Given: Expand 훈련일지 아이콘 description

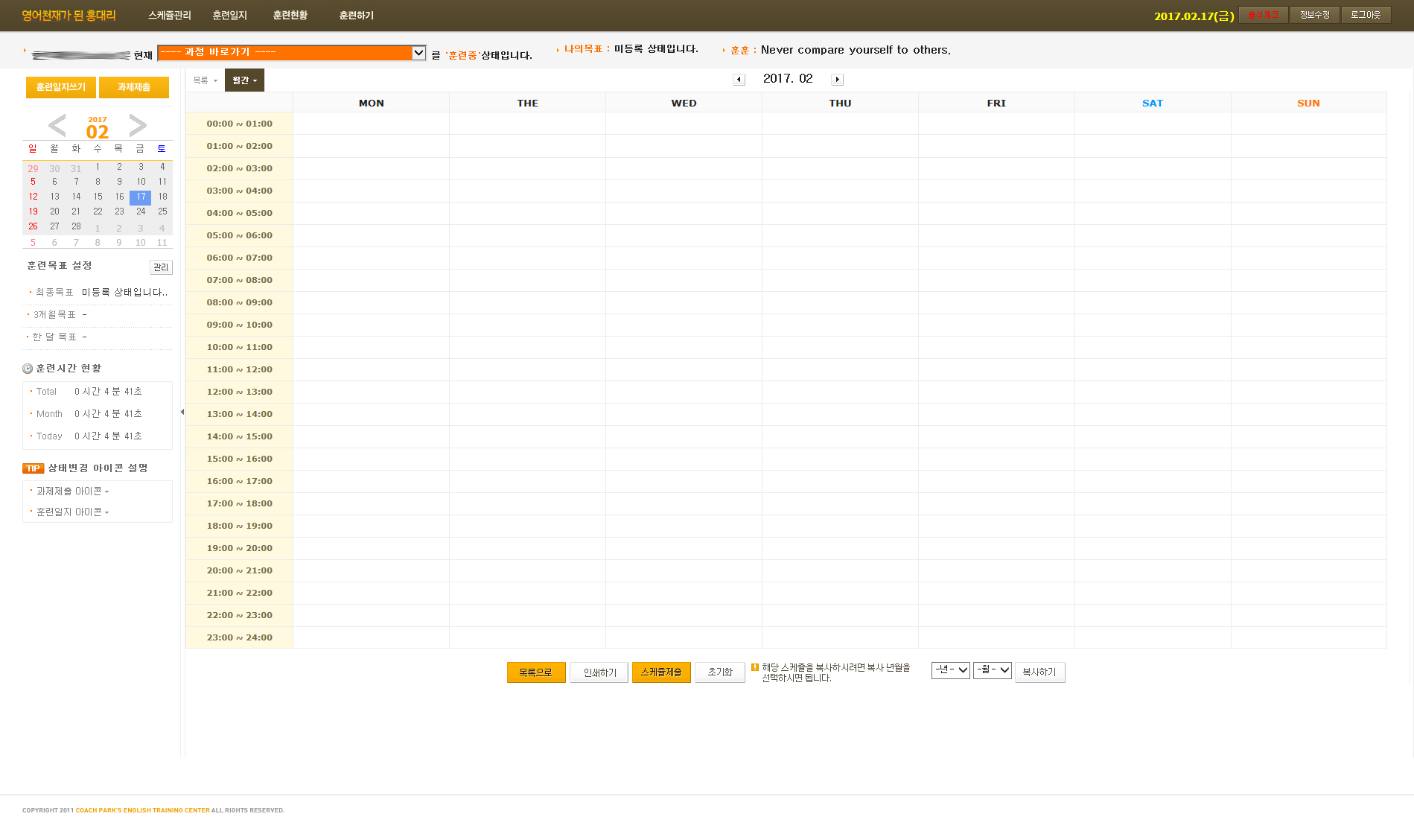Looking at the screenshot, I should 72,512.
